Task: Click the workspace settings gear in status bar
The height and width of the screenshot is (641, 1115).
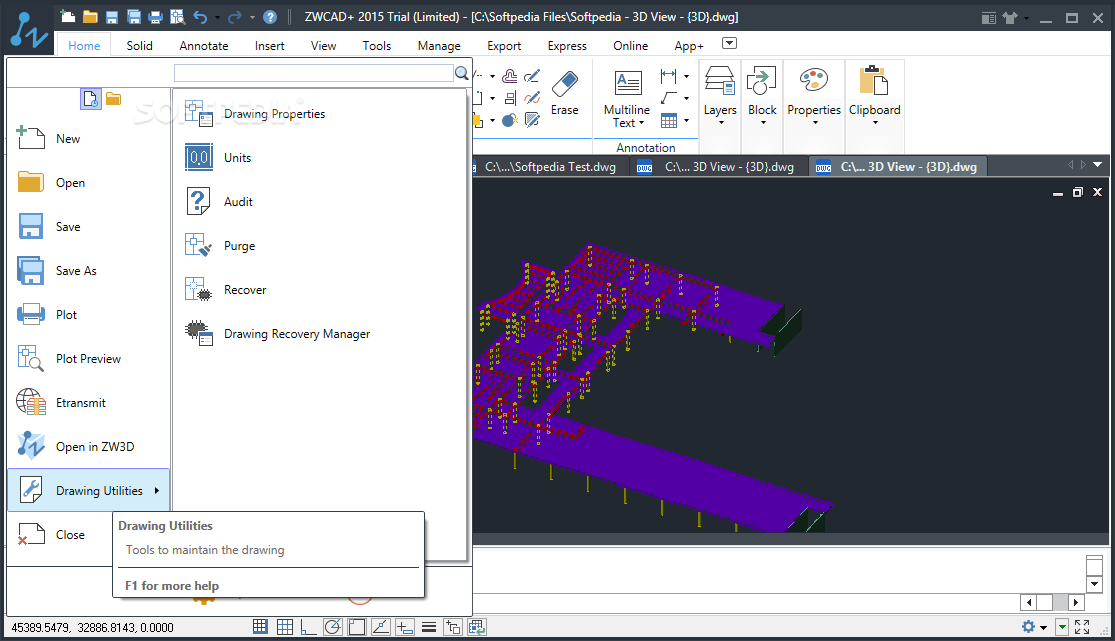Action: (1028, 627)
